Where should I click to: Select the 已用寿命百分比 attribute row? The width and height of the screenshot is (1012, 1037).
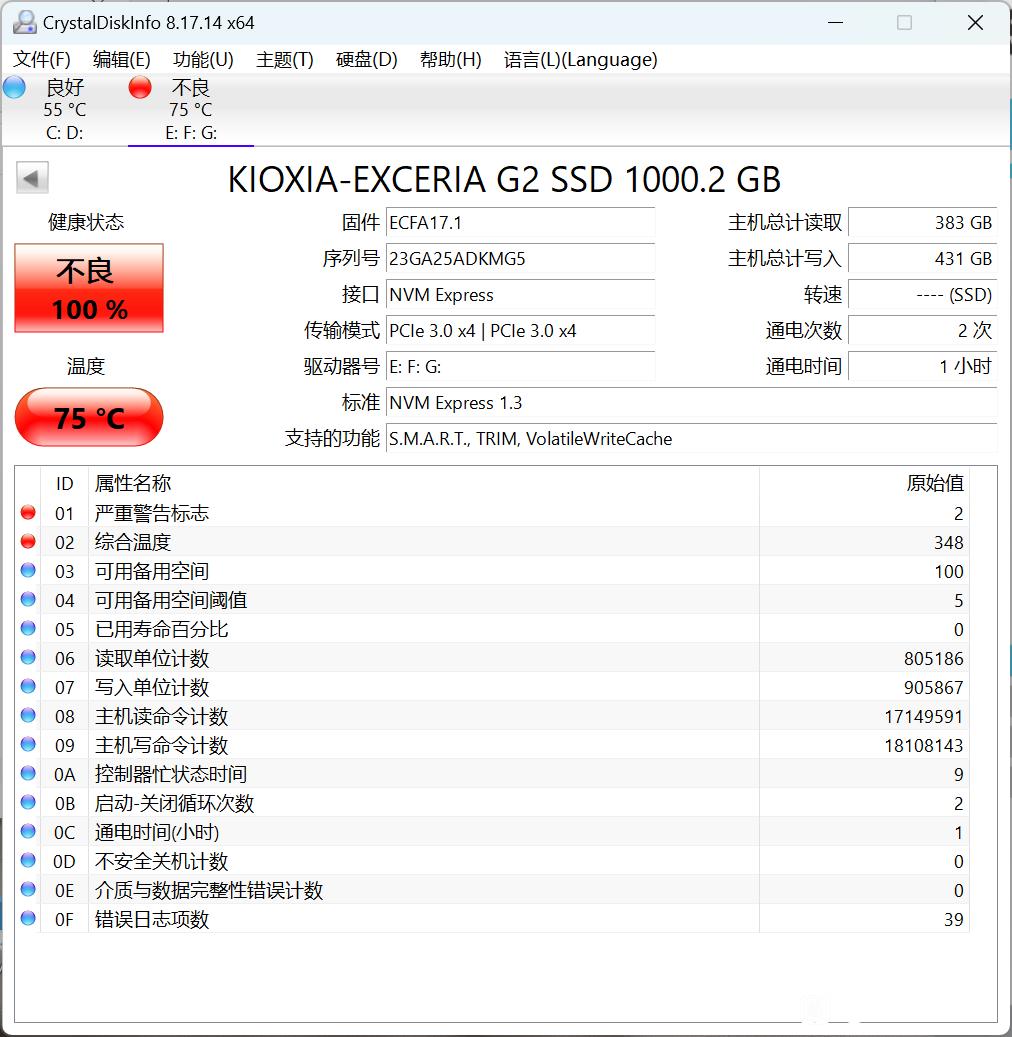click(492, 628)
